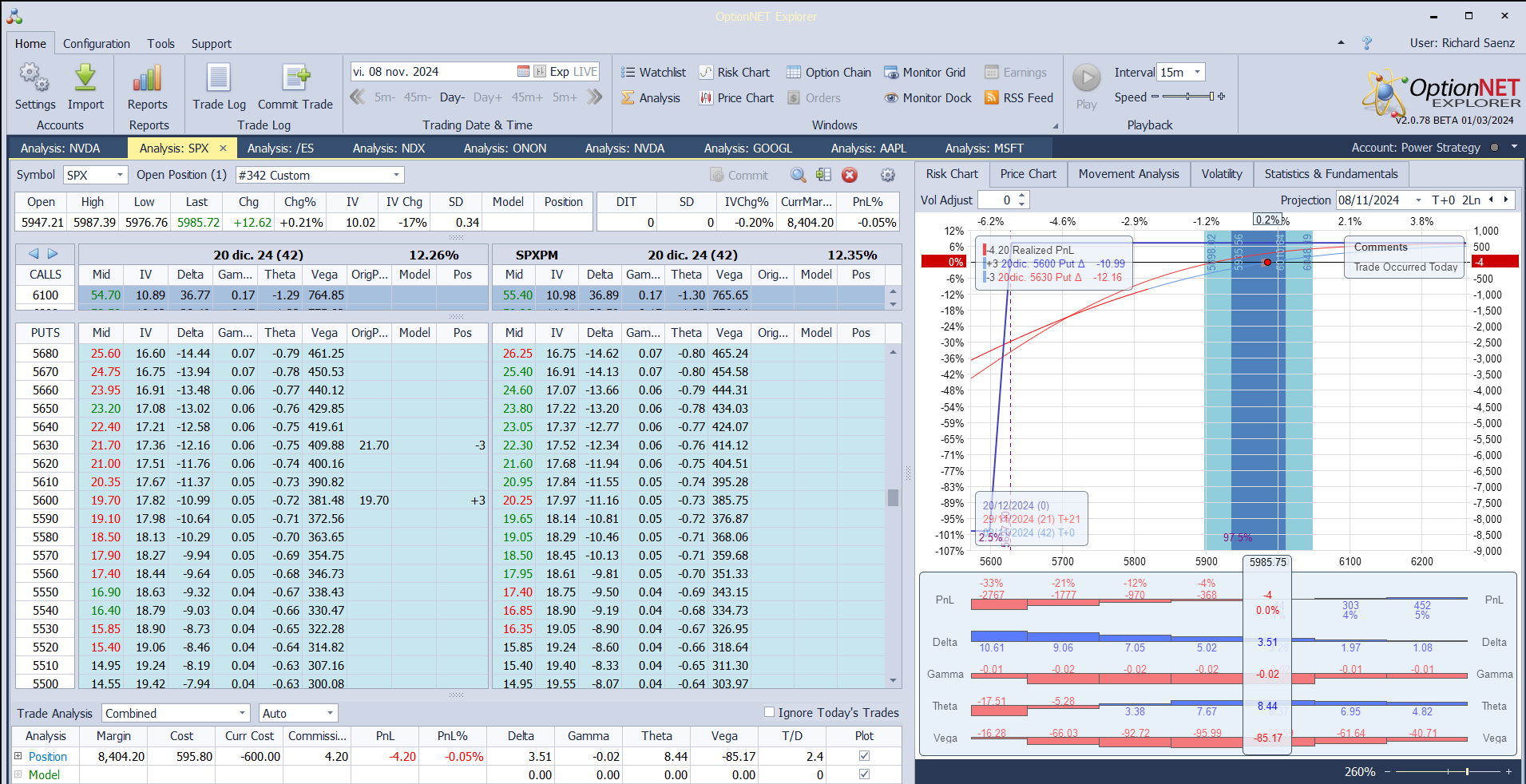Open the Monitor Grid window
Image resolution: width=1526 pixels, height=784 pixels.
pos(925,73)
